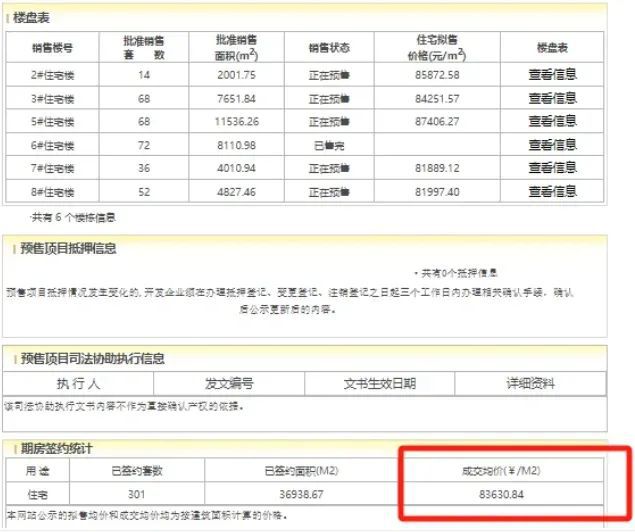The width and height of the screenshot is (635, 532).
Task: Click units count 14 for 2#住宅楼
Action: (x=144, y=75)
